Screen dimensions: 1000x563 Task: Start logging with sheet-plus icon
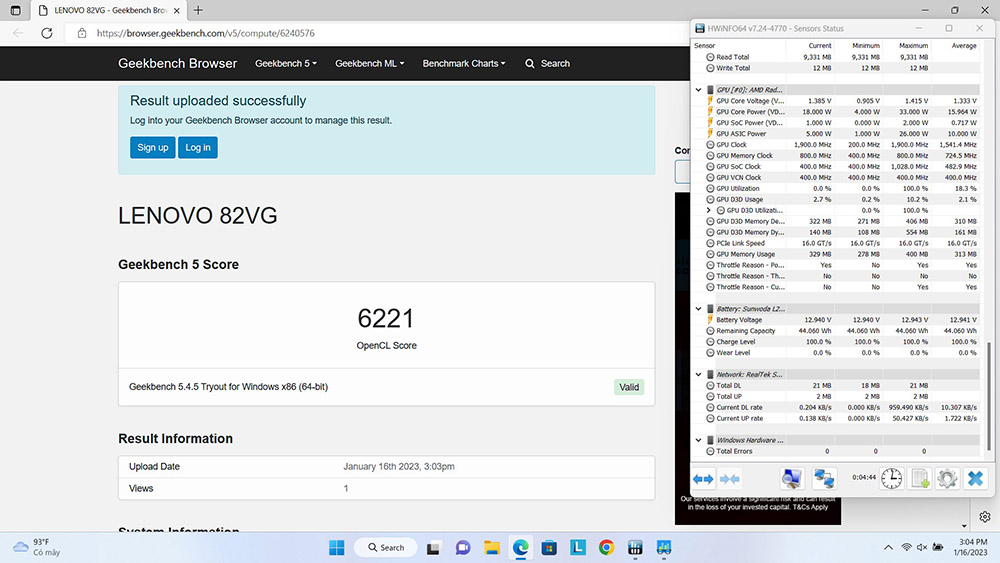pos(920,478)
